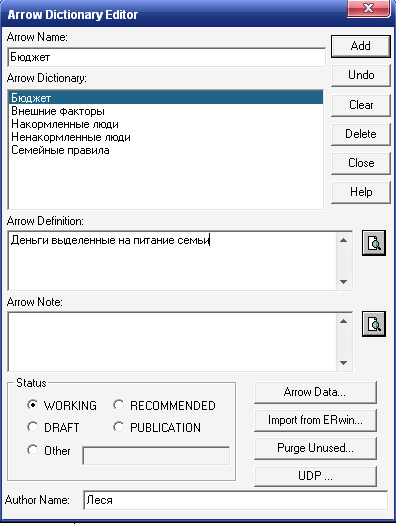Image resolution: width=396 pixels, height=524 pixels.
Task: Open the UDP dialog
Action: click(x=315, y=476)
